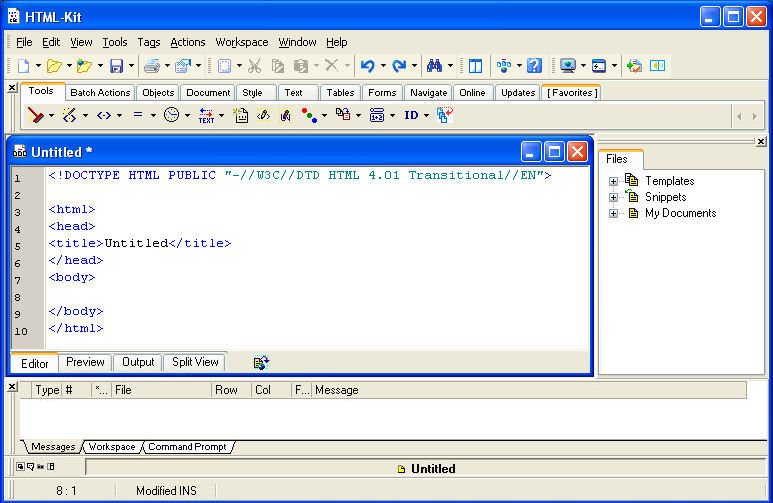Open the dropdown arrow next to New file

point(37,66)
